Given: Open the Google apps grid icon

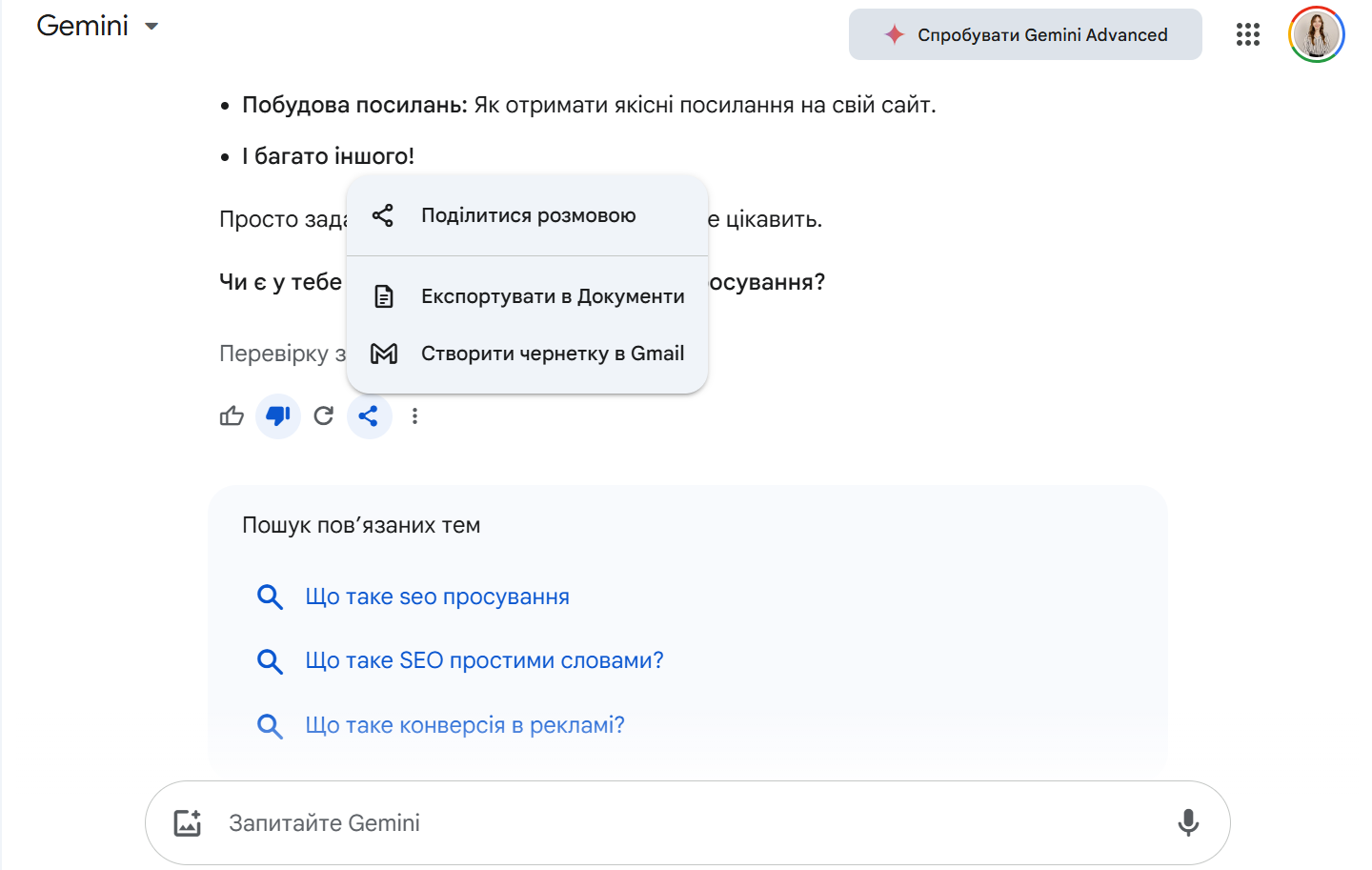Looking at the screenshot, I should (x=1248, y=34).
